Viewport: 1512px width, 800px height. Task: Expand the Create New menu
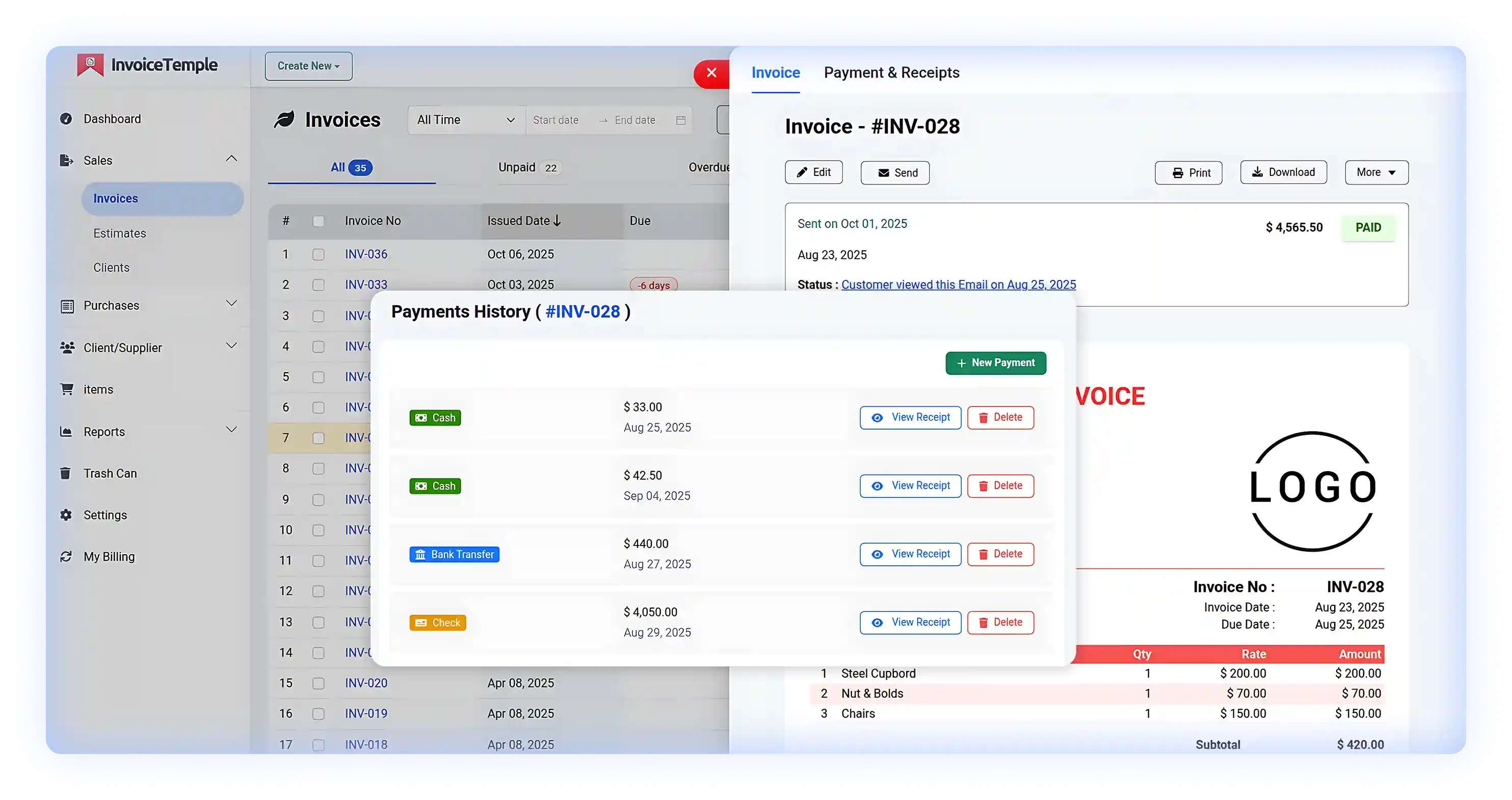[308, 66]
